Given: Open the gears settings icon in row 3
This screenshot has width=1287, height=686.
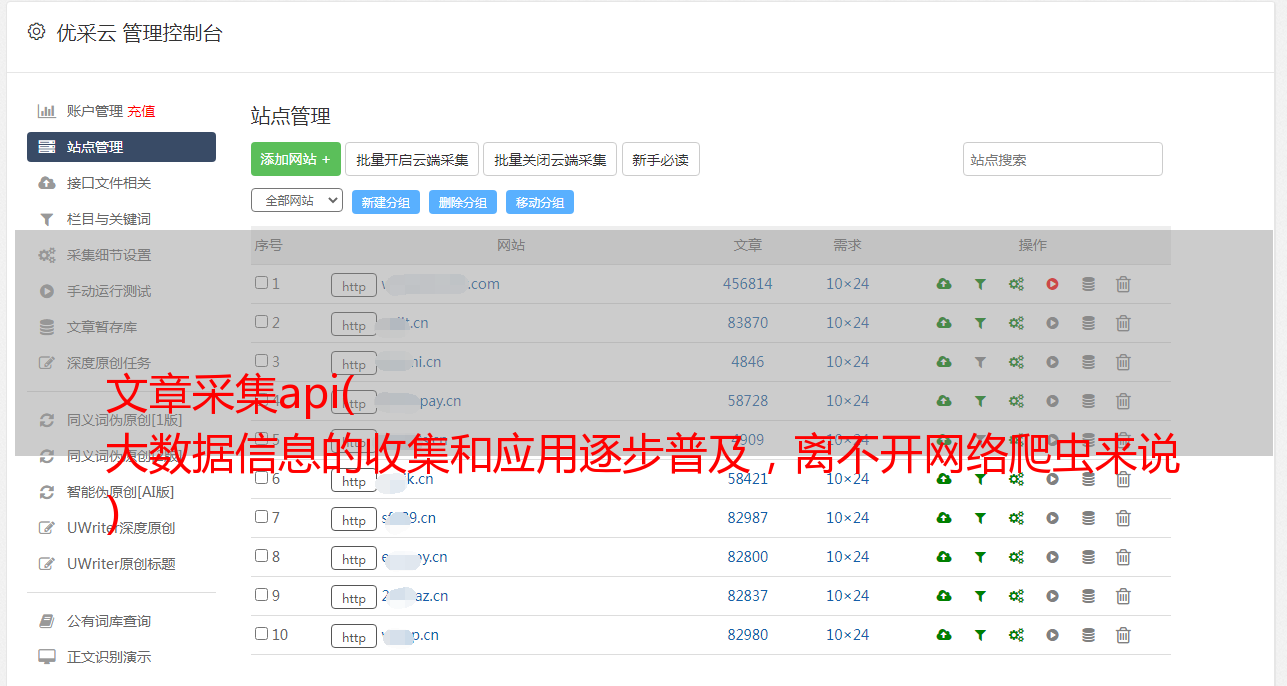Looking at the screenshot, I should click(x=1016, y=362).
